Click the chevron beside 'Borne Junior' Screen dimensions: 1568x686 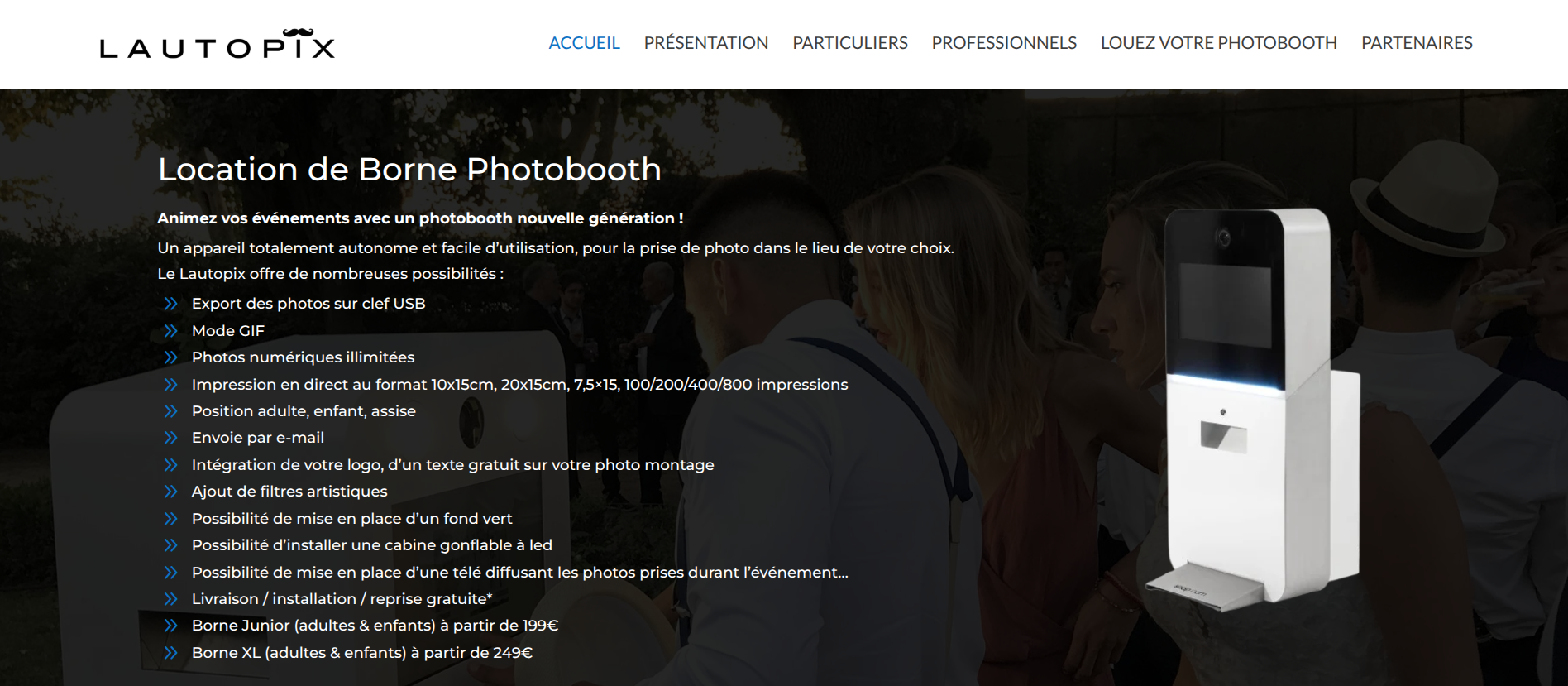171,626
